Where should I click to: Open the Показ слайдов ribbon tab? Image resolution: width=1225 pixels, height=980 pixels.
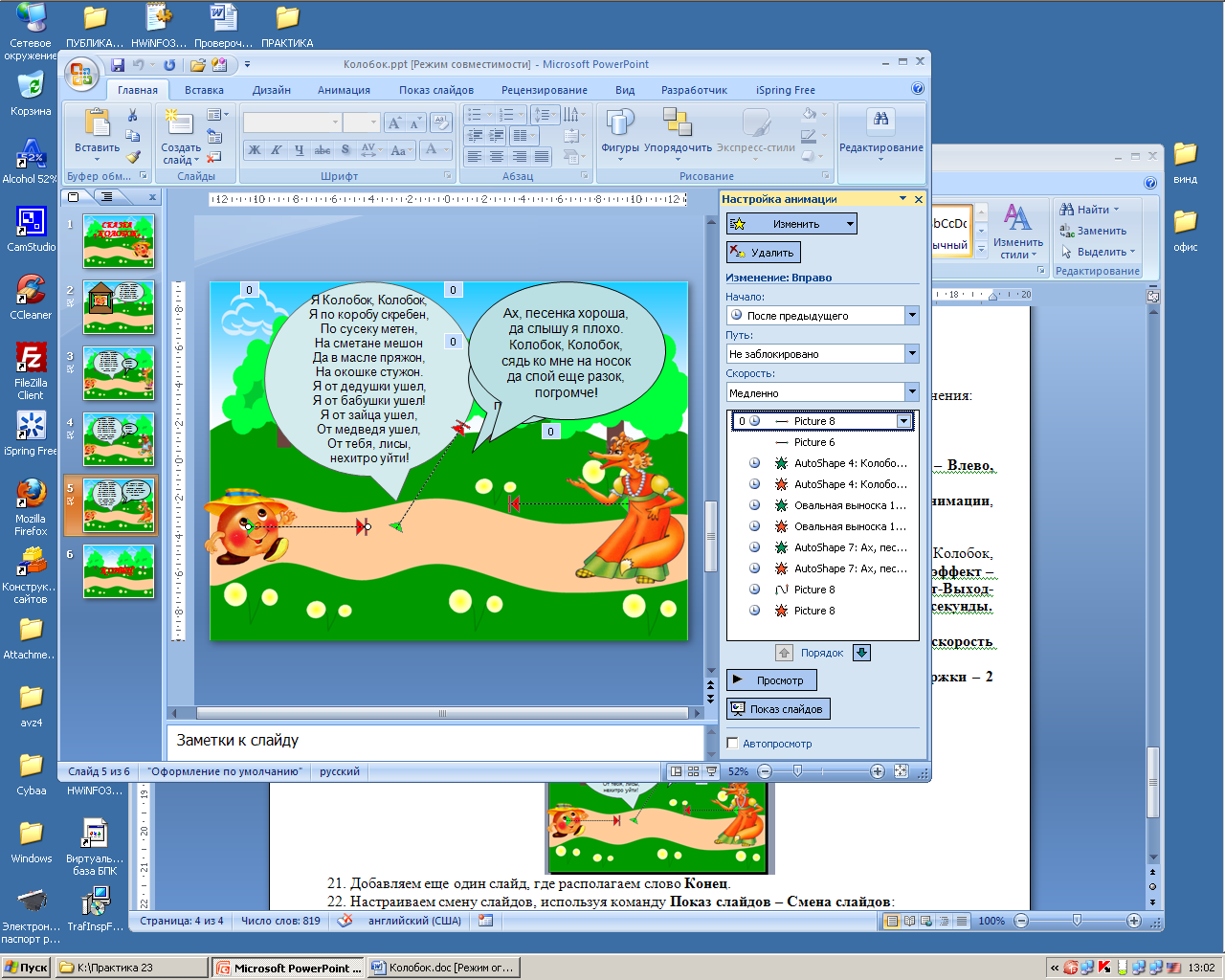coord(436,90)
